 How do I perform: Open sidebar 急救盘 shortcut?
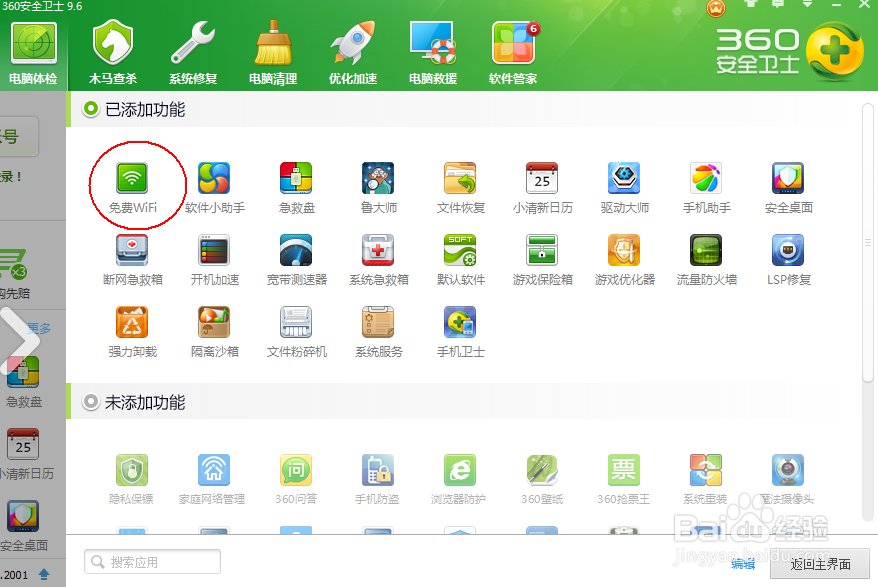[24, 382]
